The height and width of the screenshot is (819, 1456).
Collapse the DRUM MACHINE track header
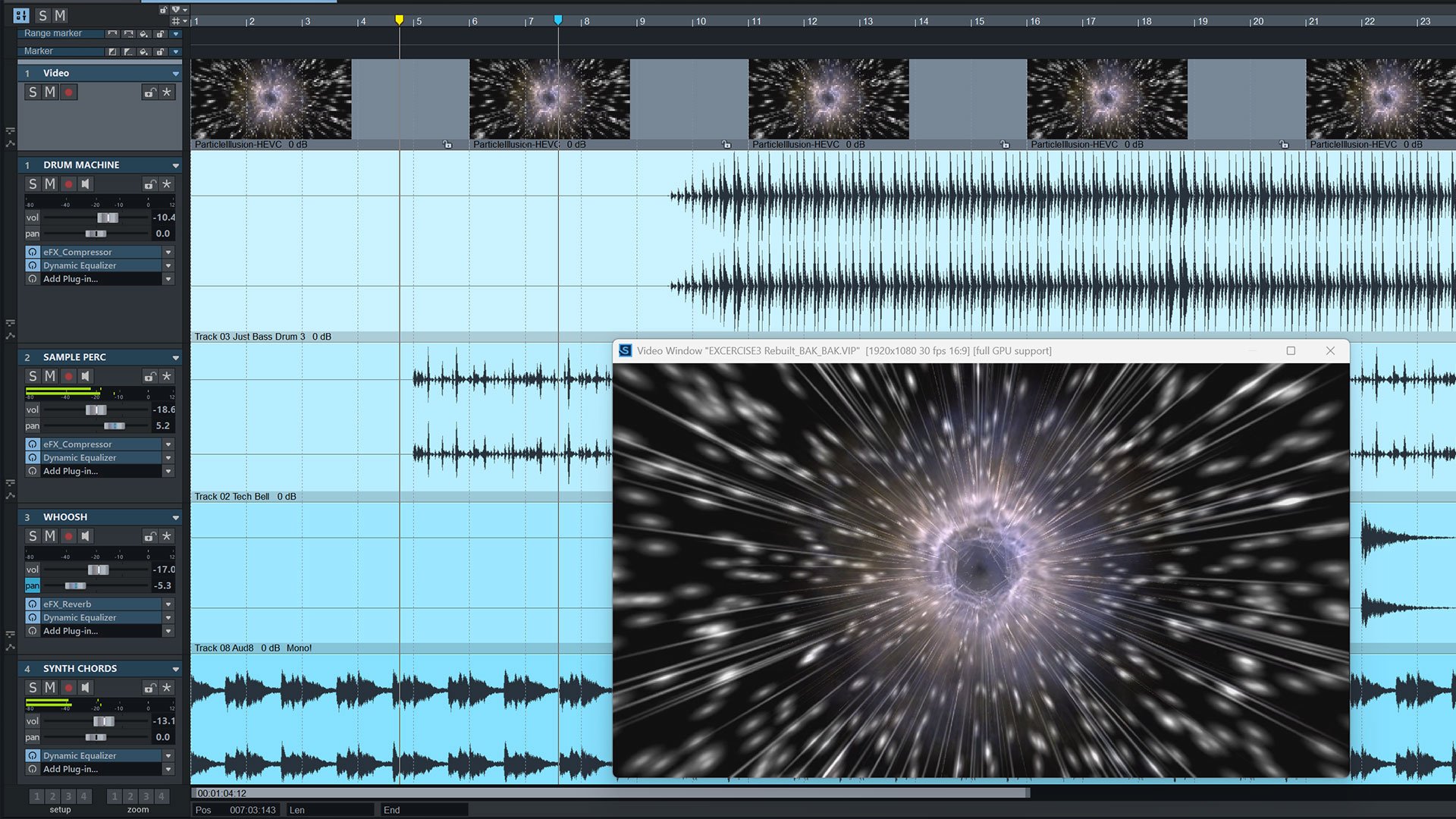pyautogui.click(x=177, y=165)
